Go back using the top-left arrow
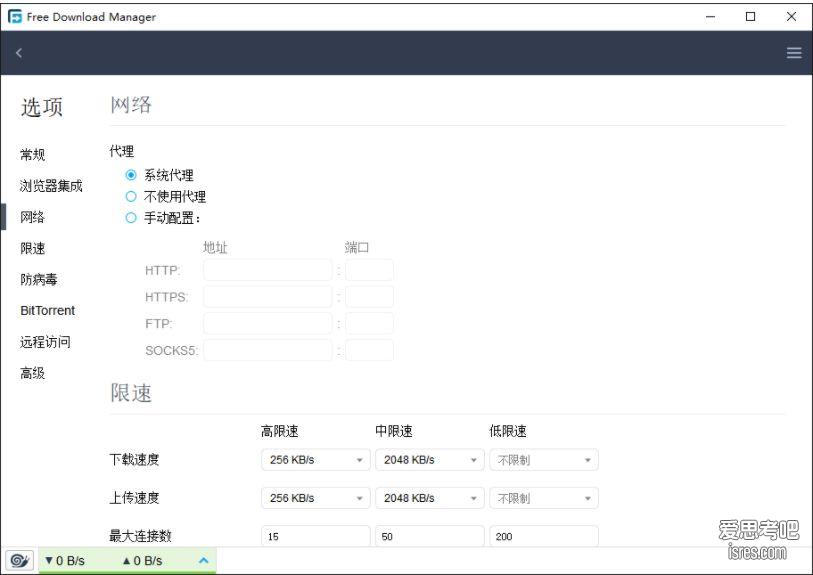 coord(19,53)
